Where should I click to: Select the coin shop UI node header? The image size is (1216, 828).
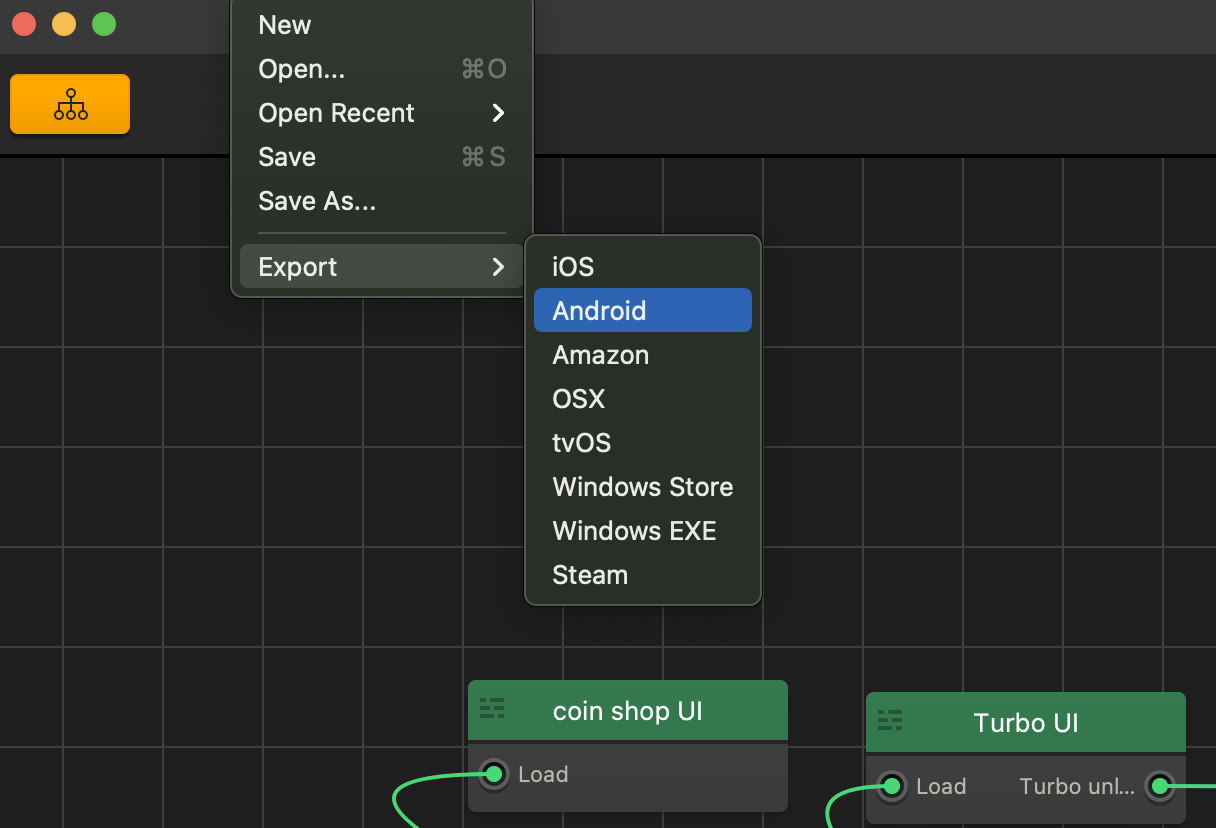coord(628,711)
